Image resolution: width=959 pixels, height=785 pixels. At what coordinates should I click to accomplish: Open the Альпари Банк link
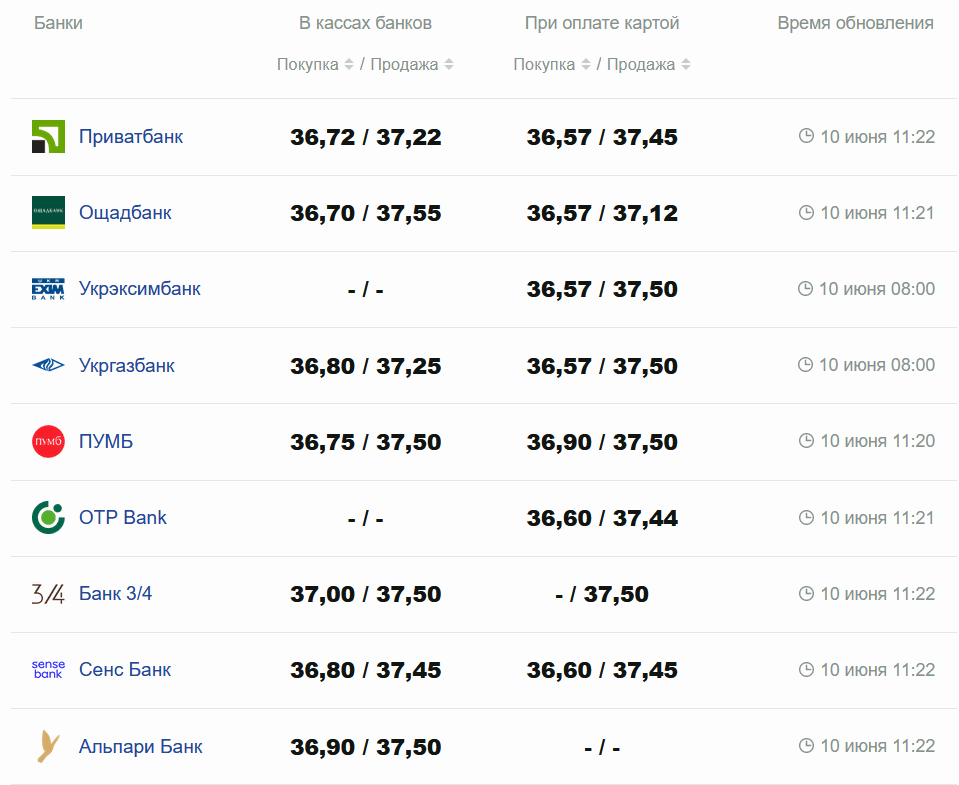[x=141, y=746]
